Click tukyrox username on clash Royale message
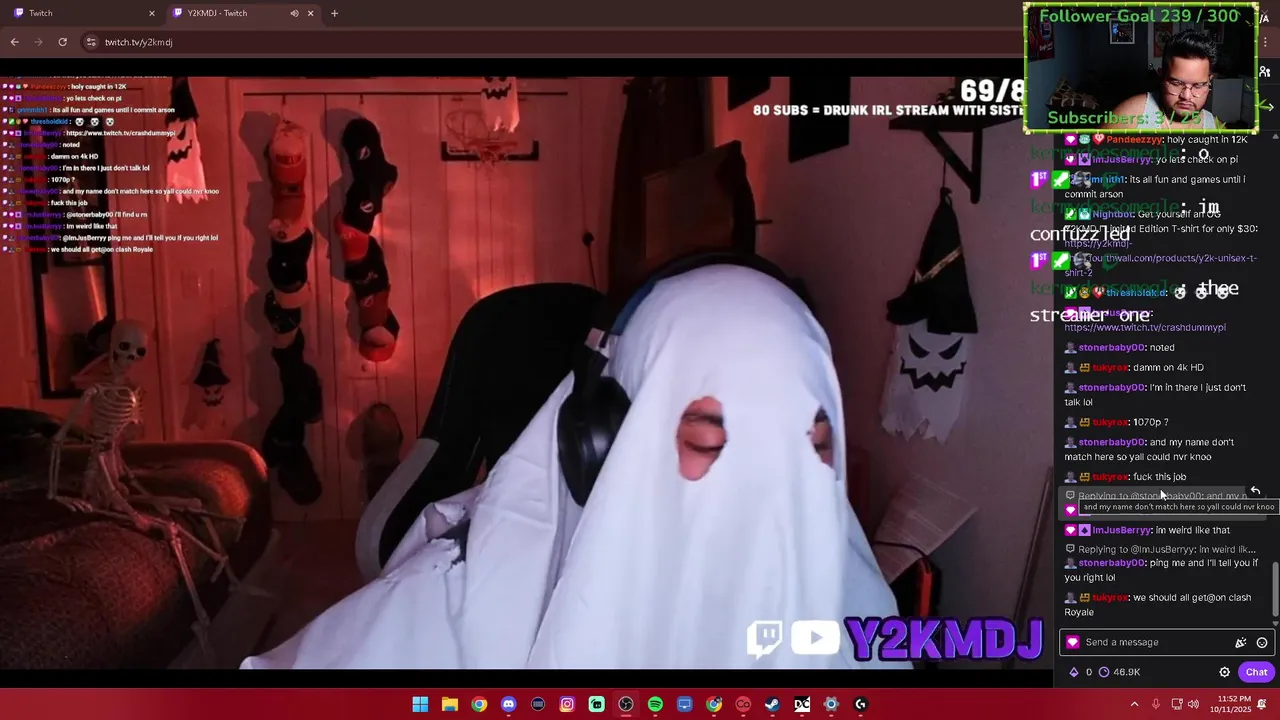Screen dimensions: 1280x720 click(x=1111, y=597)
